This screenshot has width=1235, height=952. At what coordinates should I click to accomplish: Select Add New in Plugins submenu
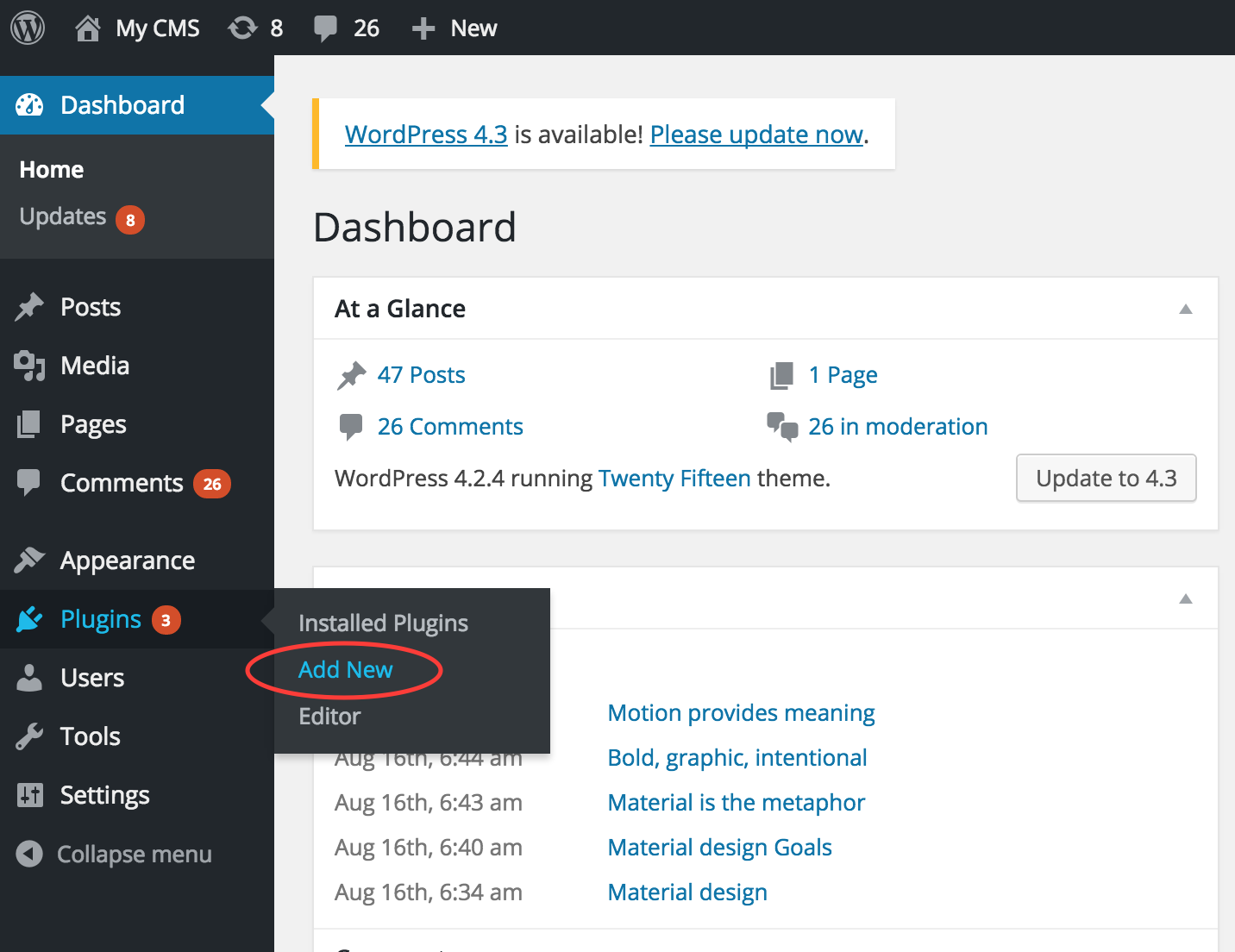(x=345, y=670)
